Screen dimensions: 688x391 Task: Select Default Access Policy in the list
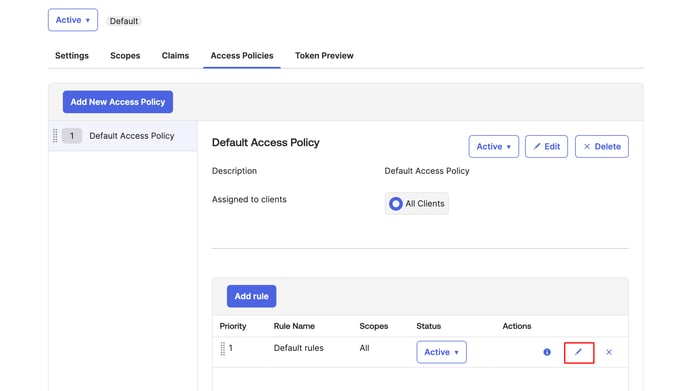coord(123,136)
